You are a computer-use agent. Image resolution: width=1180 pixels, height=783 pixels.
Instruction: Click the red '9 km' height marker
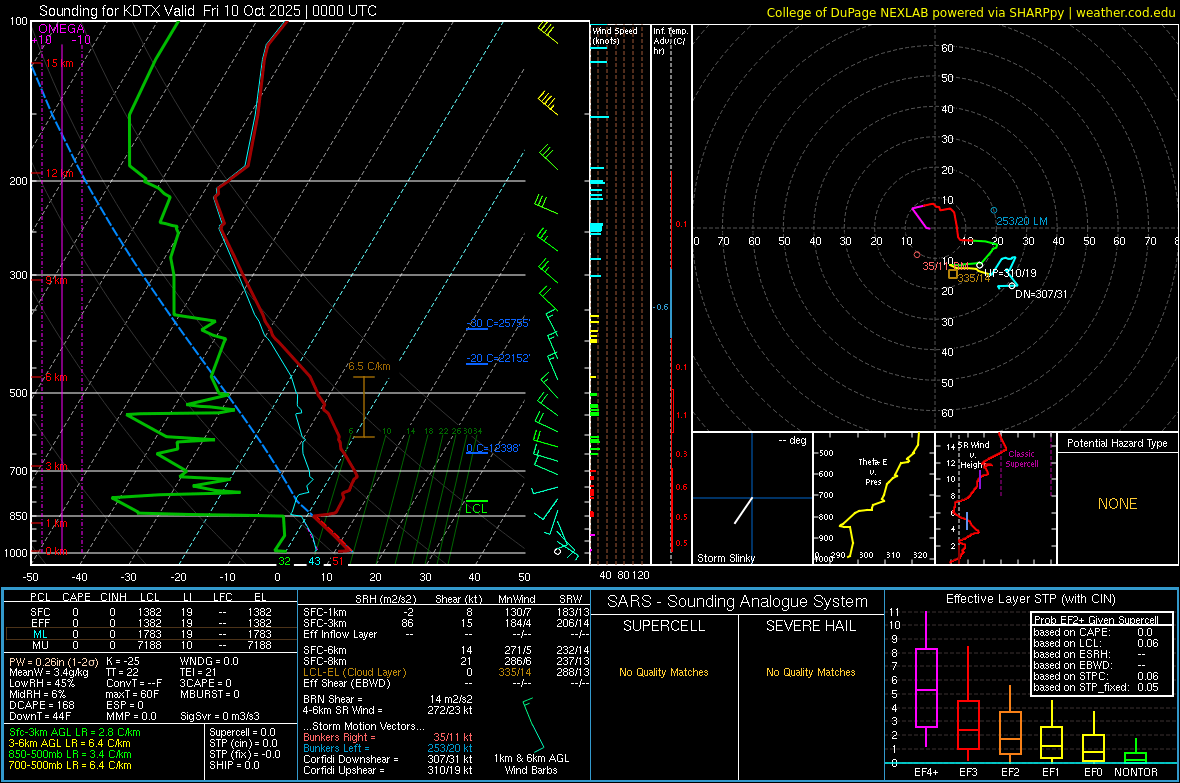pyautogui.click(x=56, y=280)
